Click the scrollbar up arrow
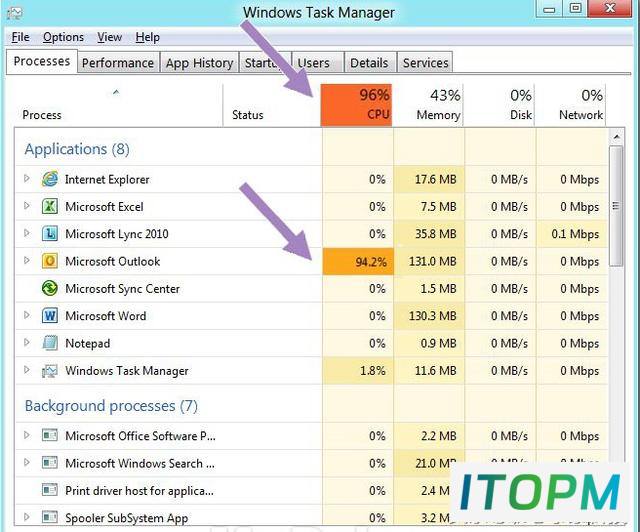This screenshot has height=532, width=640. (616, 137)
